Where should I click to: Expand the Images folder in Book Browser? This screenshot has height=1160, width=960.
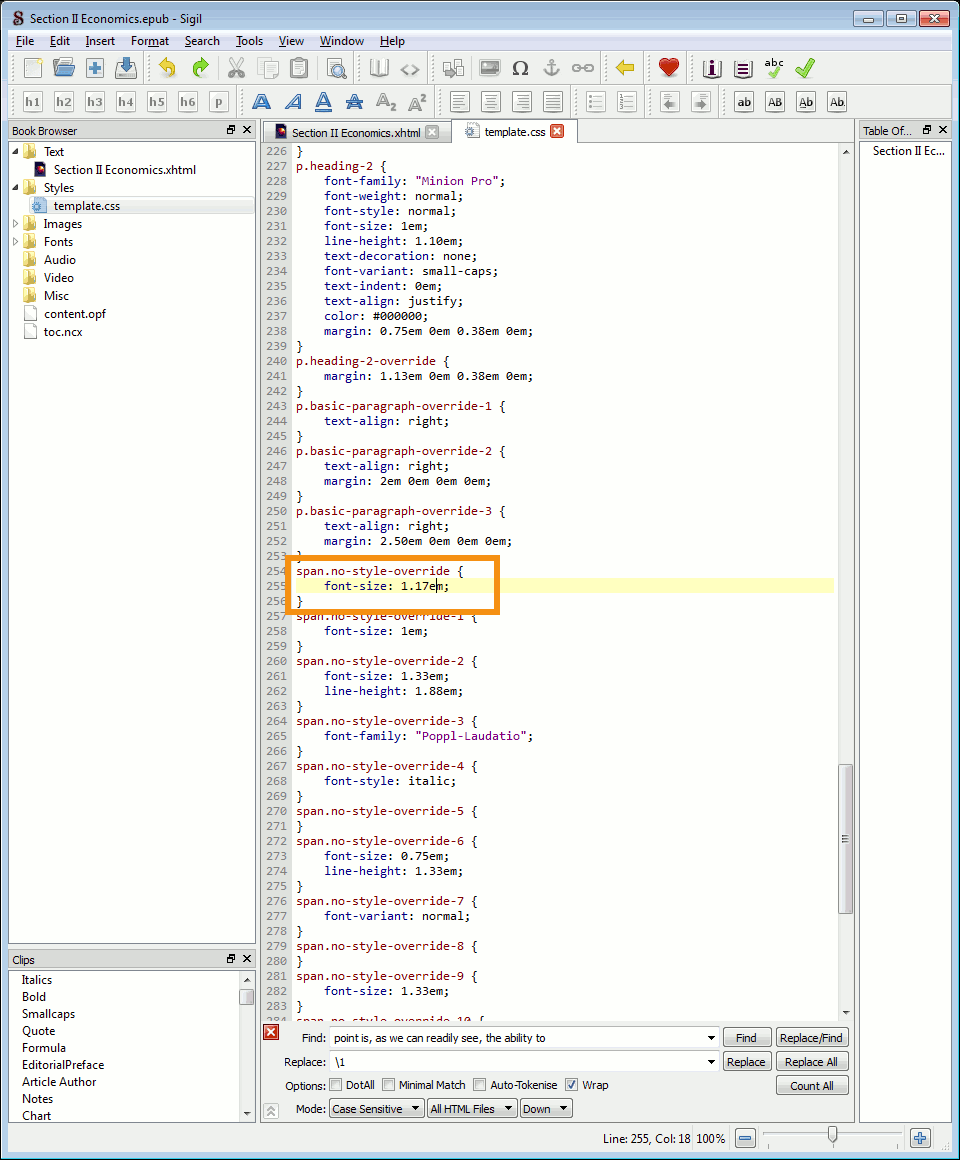(16, 224)
